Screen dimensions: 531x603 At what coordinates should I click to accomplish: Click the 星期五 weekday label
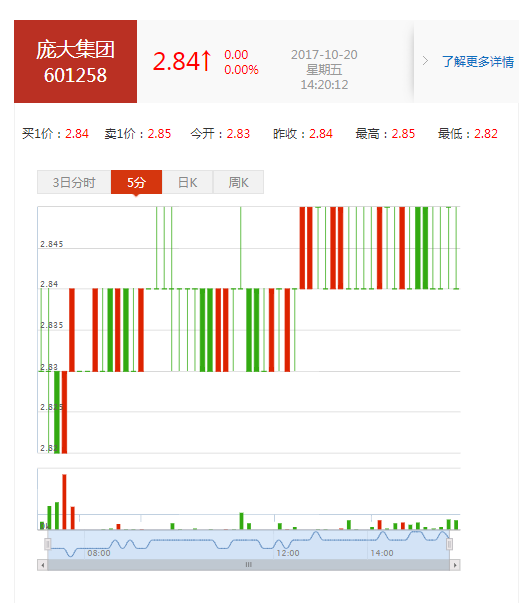[x=324, y=70]
